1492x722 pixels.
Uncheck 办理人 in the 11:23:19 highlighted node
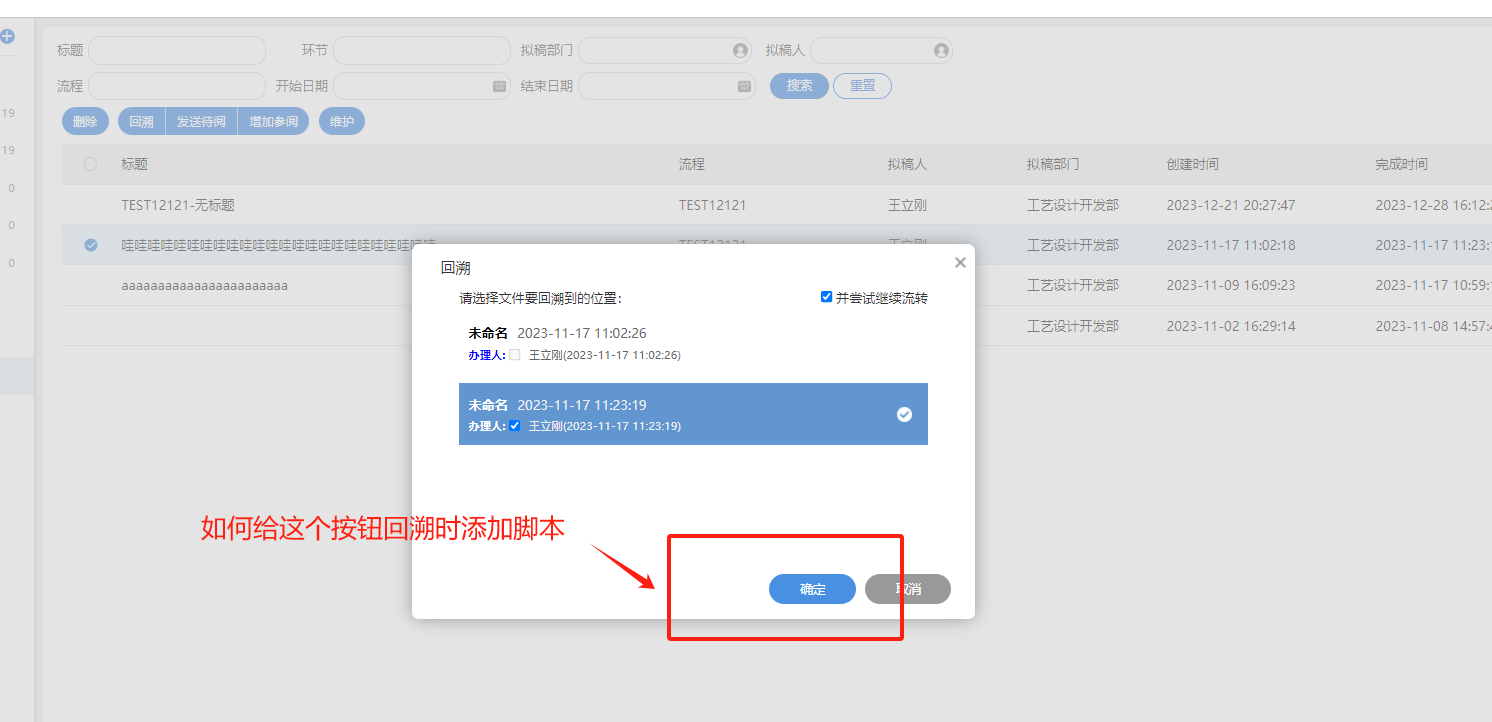click(x=515, y=426)
